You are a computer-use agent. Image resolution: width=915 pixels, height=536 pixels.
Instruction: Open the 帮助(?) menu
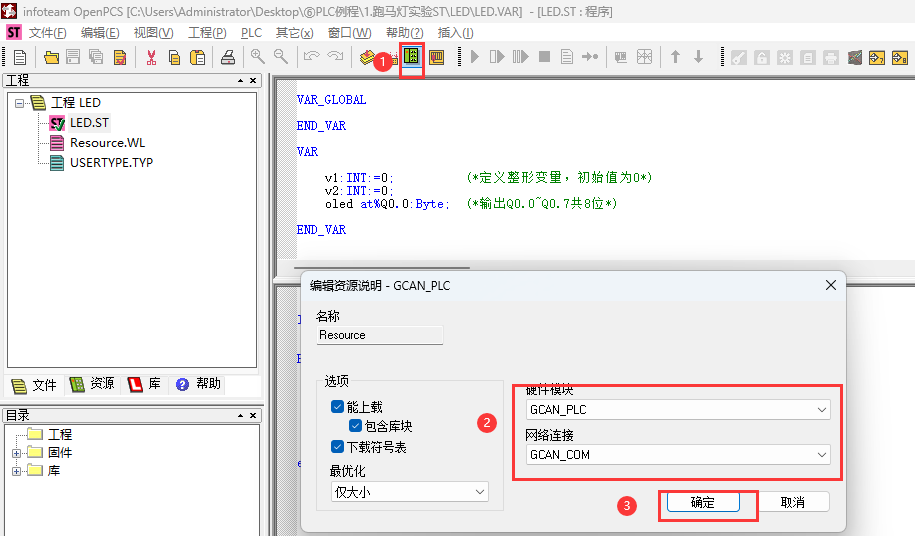(404, 33)
